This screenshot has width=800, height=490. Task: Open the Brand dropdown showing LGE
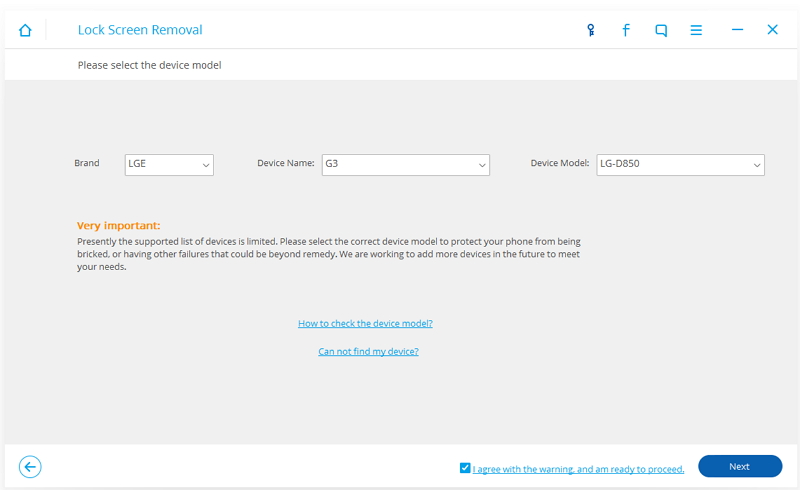click(x=169, y=165)
